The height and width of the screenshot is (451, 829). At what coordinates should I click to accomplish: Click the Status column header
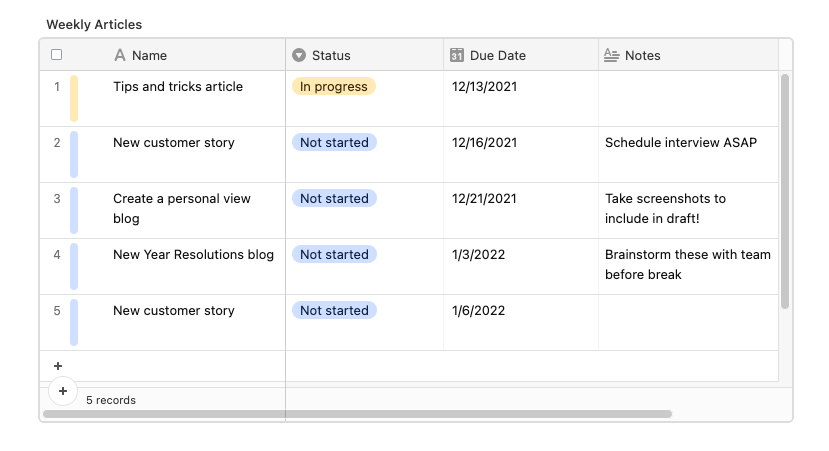tap(364, 55)
